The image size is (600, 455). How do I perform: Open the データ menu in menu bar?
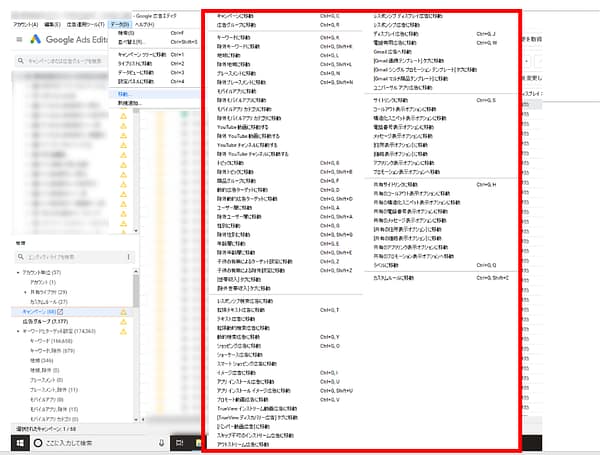pyautogui.click(x=119, y=24)
